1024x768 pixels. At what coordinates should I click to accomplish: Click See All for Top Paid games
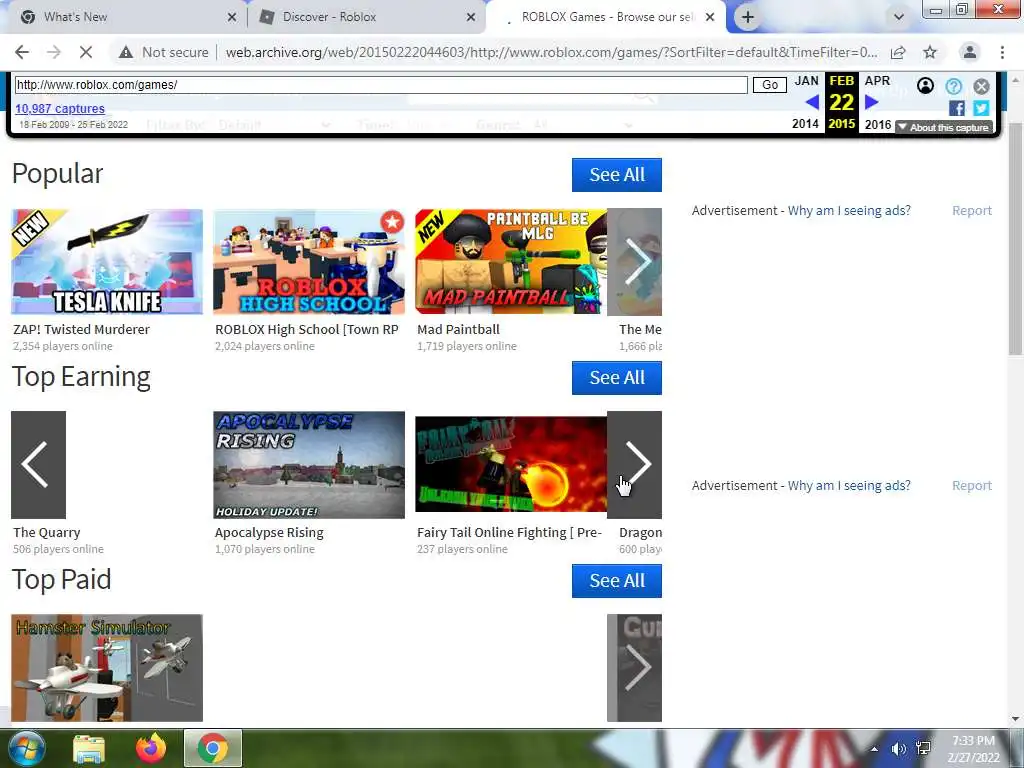tap(616, 581)
